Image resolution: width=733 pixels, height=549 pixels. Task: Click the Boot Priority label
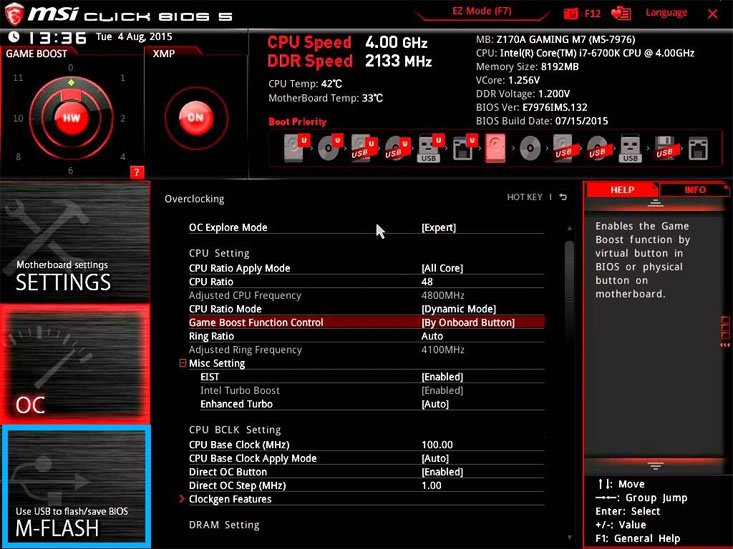pos(297,122)
